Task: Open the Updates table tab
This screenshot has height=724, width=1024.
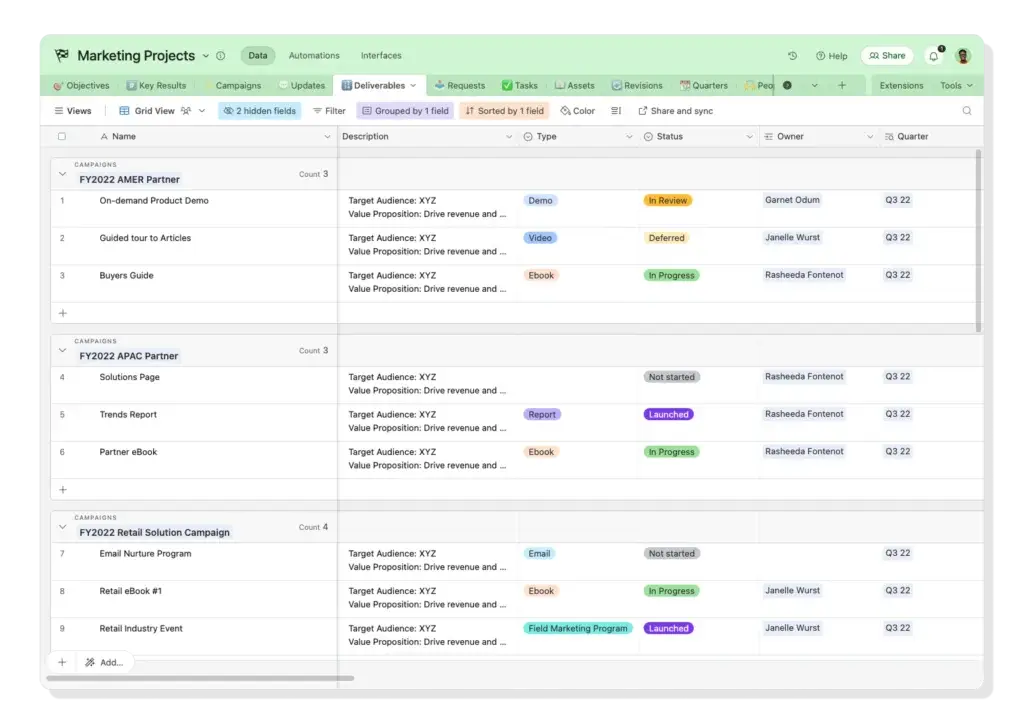Action: pos(302,86)
